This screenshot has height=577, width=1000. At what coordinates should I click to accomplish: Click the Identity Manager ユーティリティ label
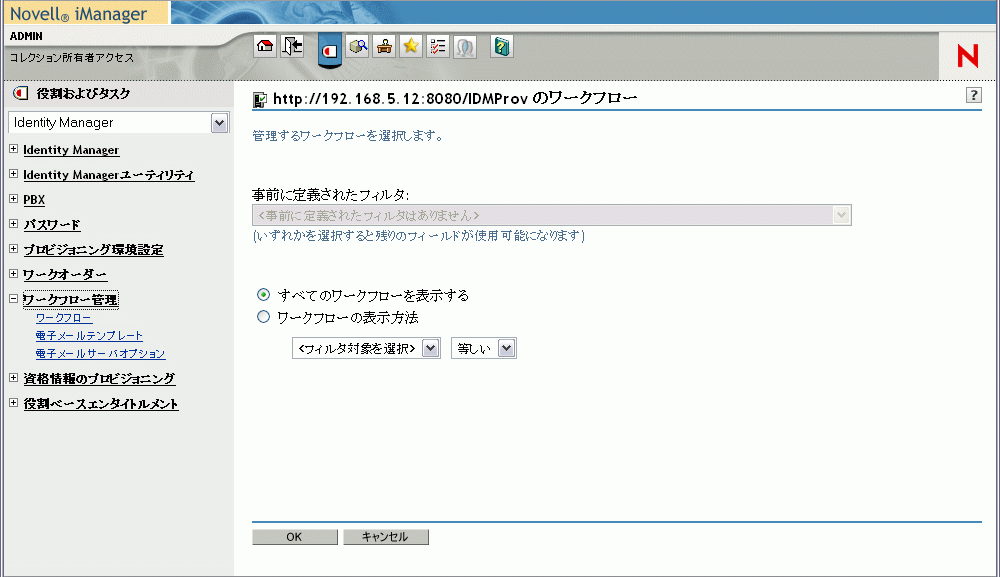[x=108, y=175]
